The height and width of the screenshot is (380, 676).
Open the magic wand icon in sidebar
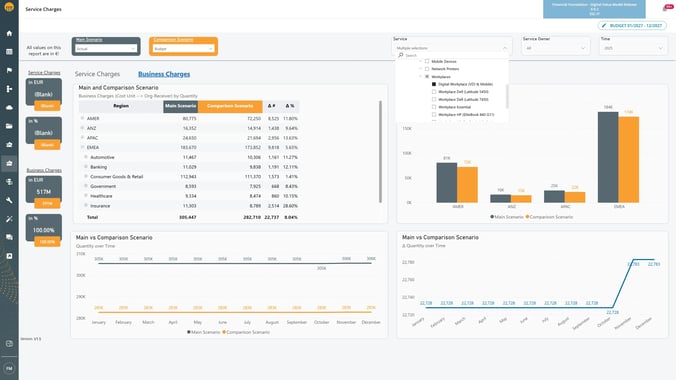point(9,219)
